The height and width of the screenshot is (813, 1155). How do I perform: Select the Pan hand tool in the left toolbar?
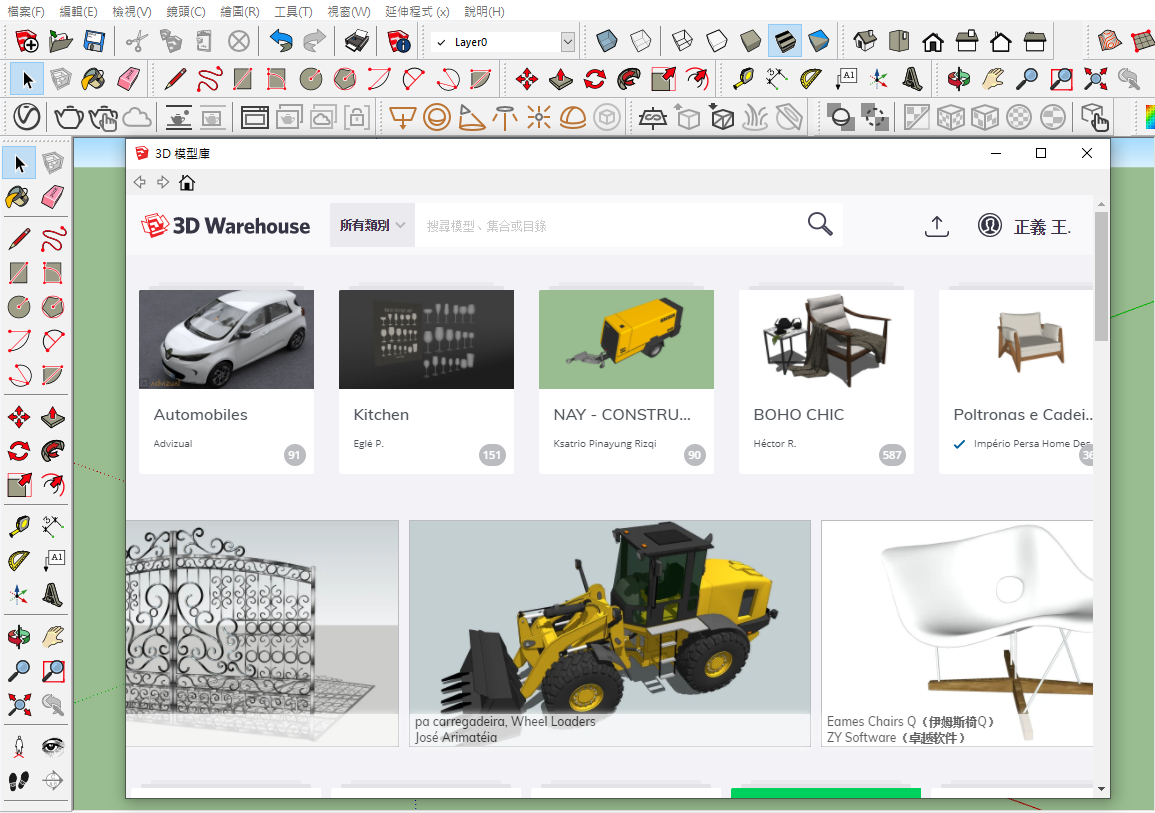(x=52, y=636)
